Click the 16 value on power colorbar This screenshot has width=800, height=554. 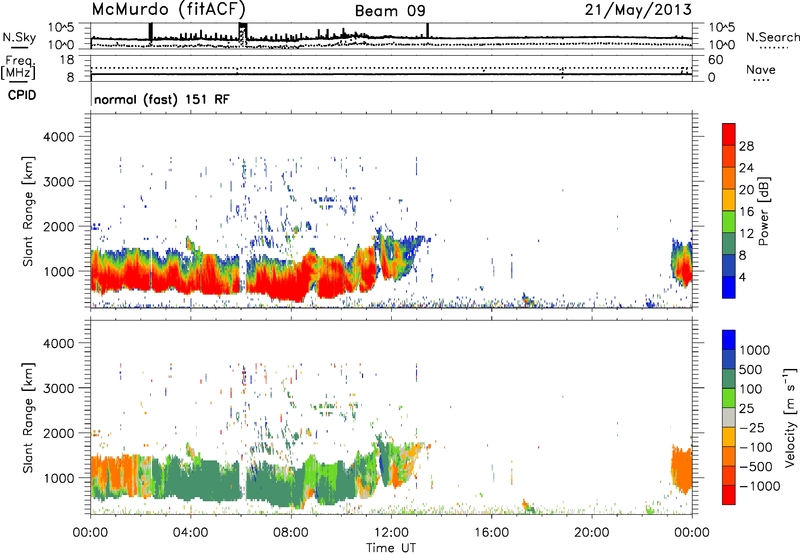click(746, 212)
